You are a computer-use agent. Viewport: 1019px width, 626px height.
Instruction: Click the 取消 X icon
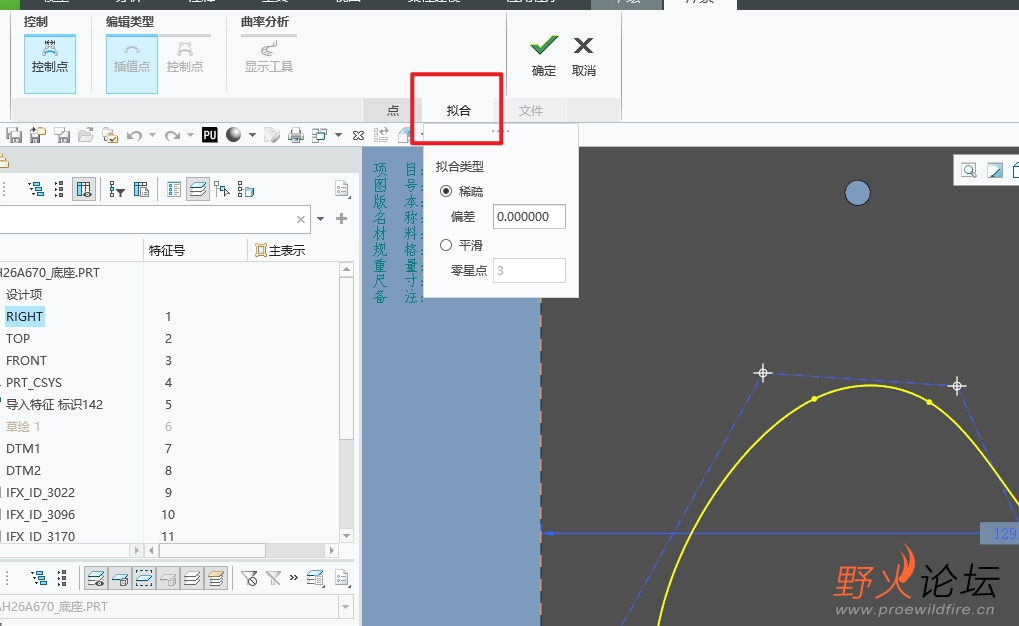point(583,46)
